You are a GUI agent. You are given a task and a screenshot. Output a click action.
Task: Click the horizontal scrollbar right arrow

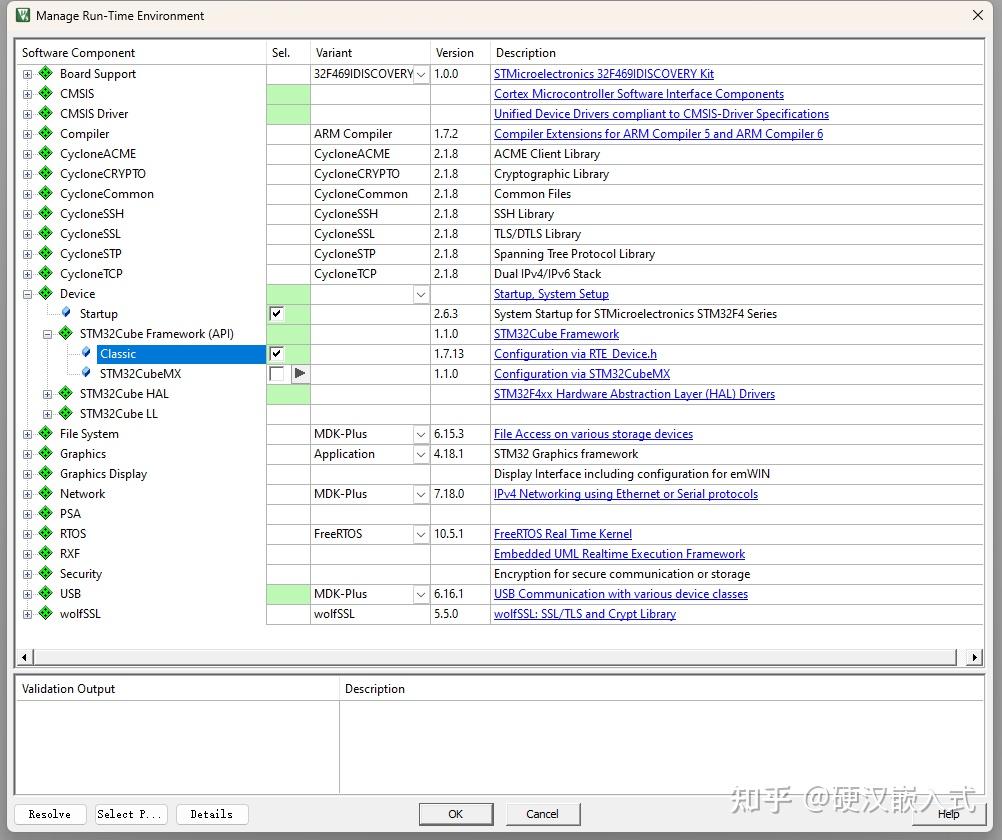coord(975,657)
